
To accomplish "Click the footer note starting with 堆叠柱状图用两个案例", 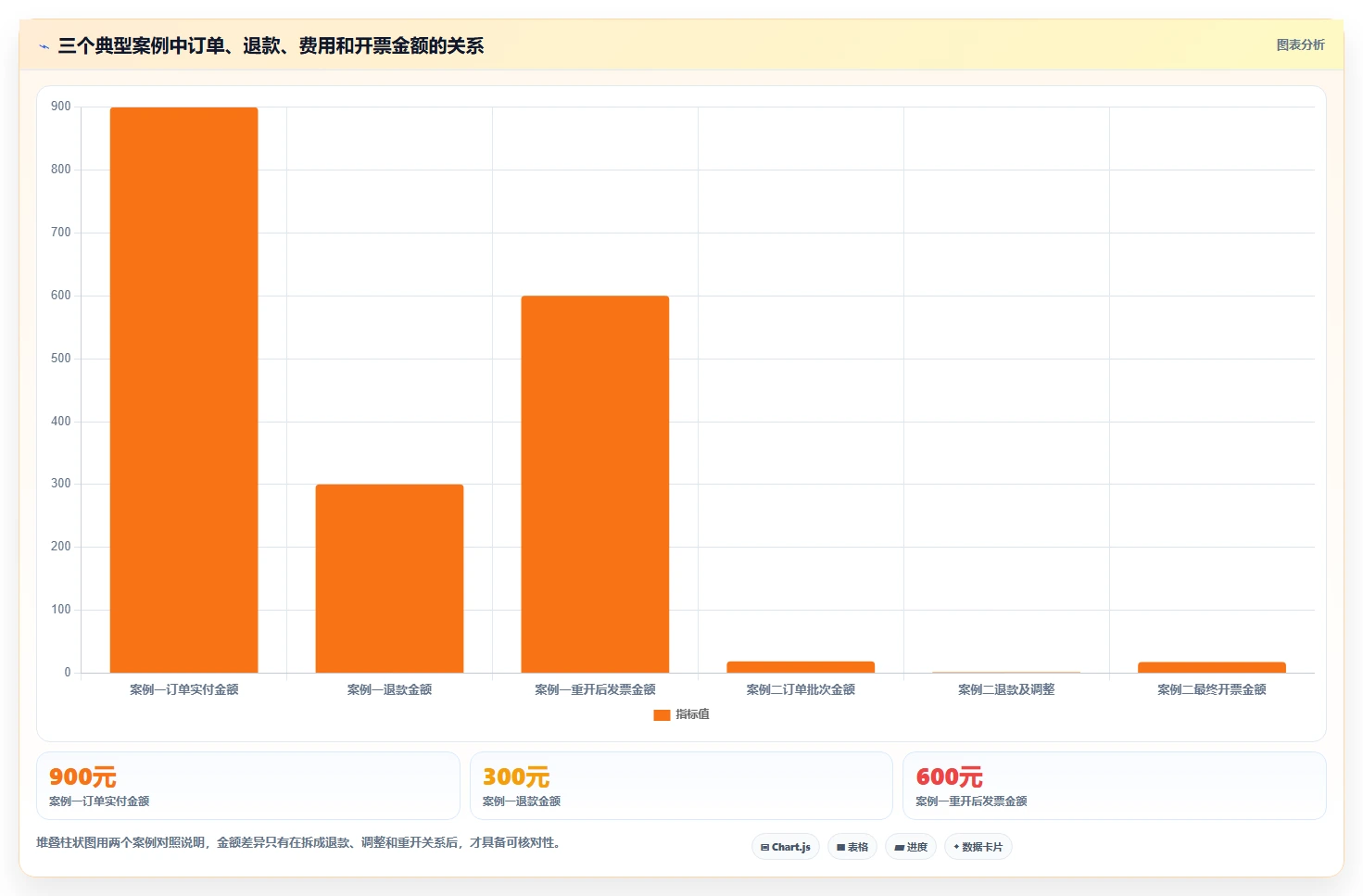I will (299, 842).
